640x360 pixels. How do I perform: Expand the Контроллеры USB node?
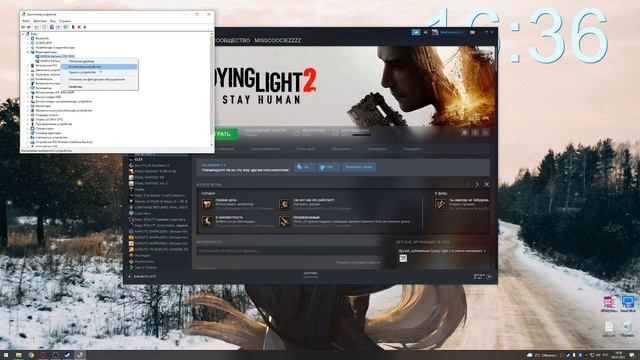point(28,97)
